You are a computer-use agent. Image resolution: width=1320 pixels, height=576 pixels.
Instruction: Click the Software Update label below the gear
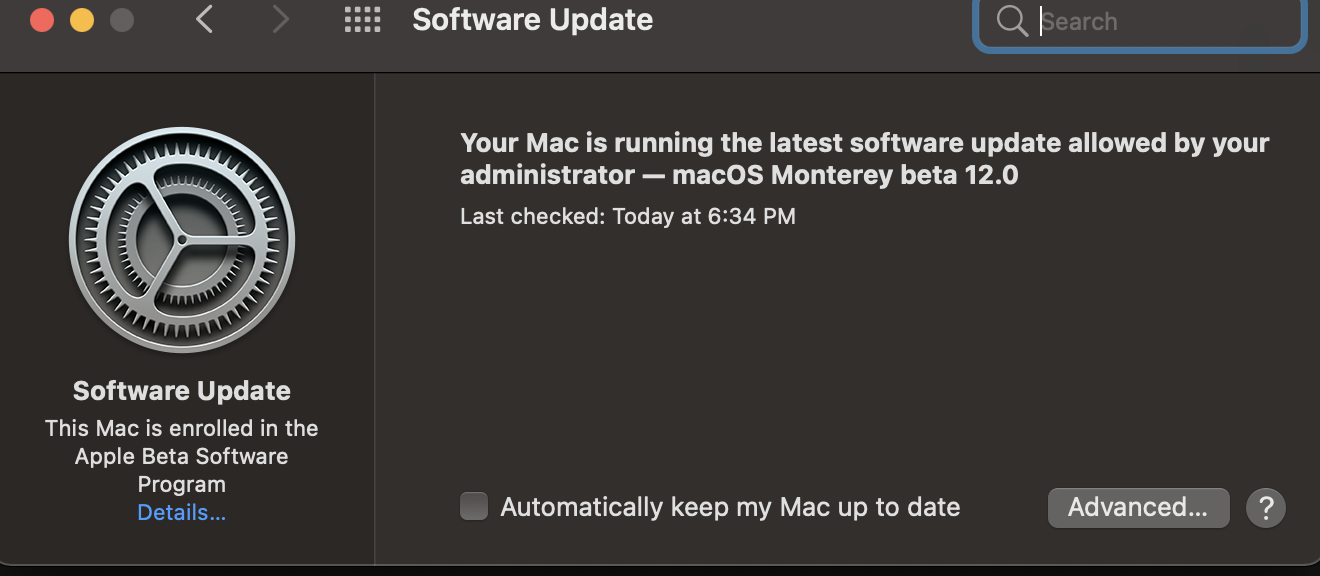click(x=182, y=391)
